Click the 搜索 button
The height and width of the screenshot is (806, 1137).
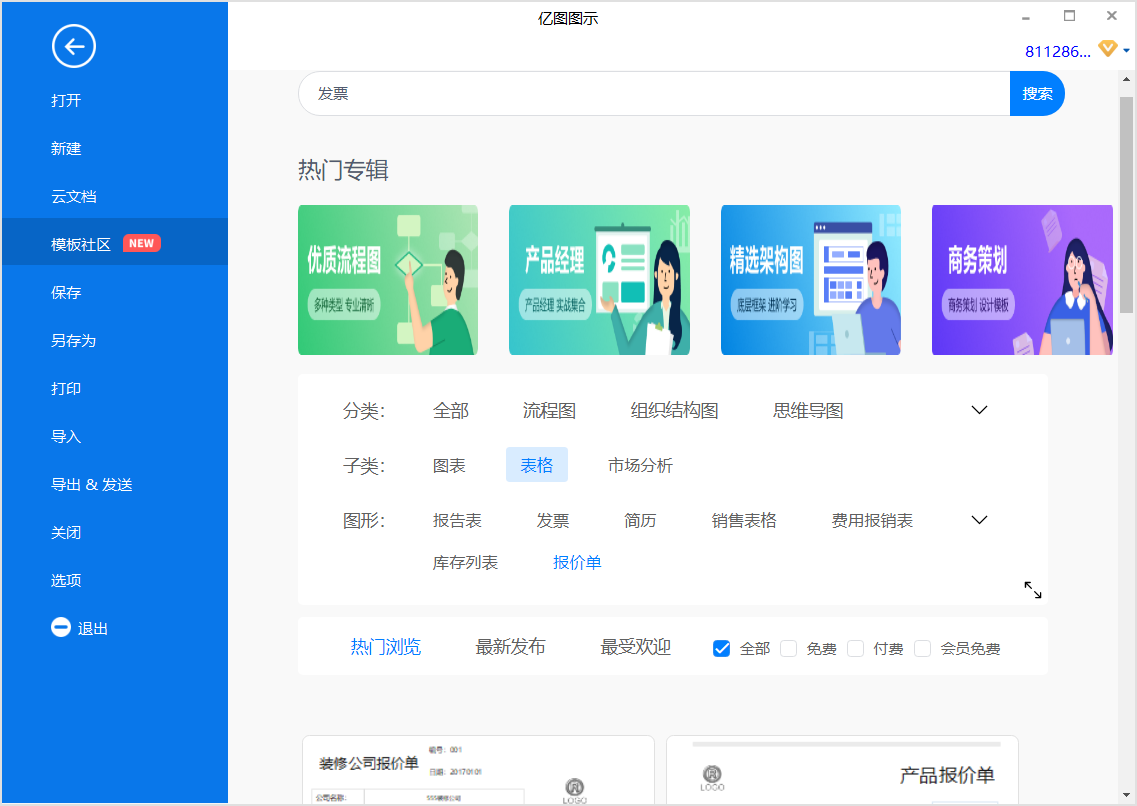tap(1037, 94)
